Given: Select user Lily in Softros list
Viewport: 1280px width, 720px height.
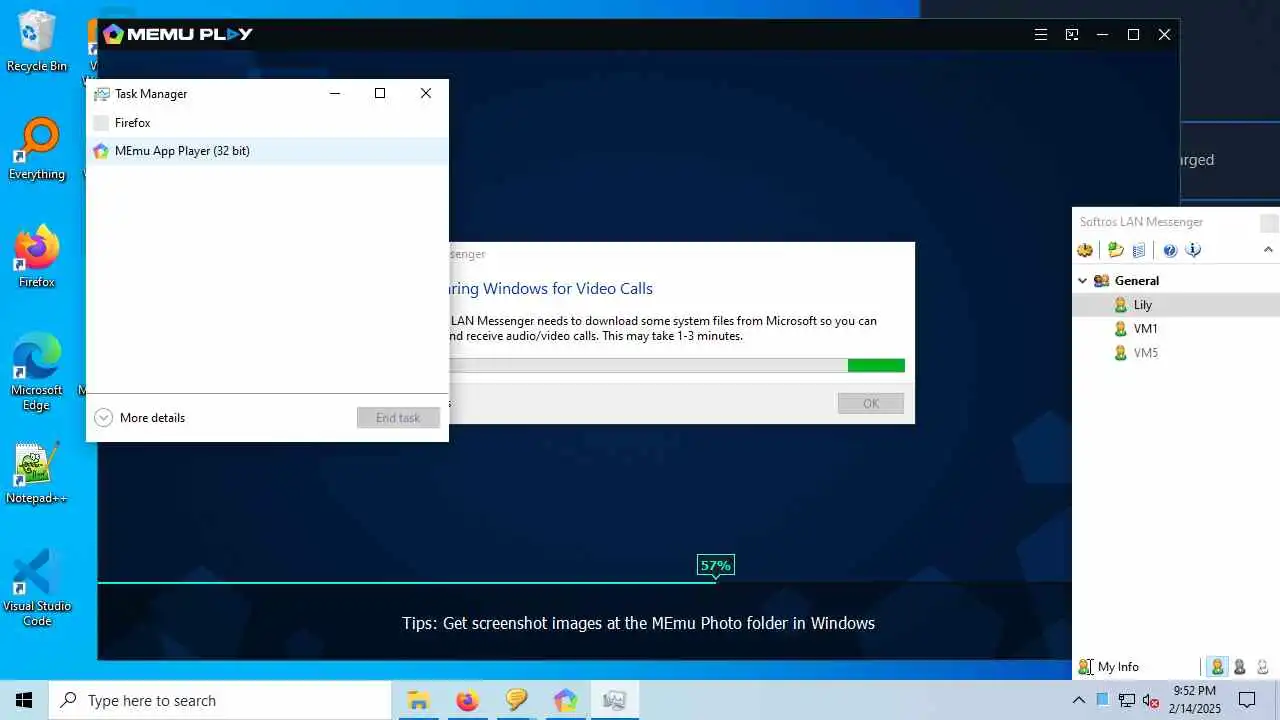Looking at the screenshot, I should click(1176, 305).
